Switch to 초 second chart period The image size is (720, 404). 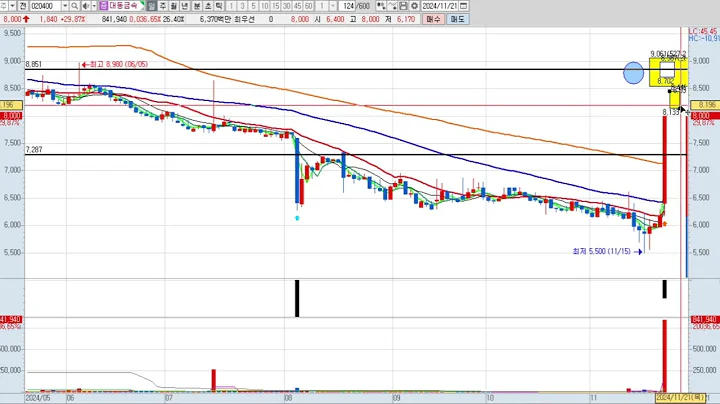[x=208, y=6]
